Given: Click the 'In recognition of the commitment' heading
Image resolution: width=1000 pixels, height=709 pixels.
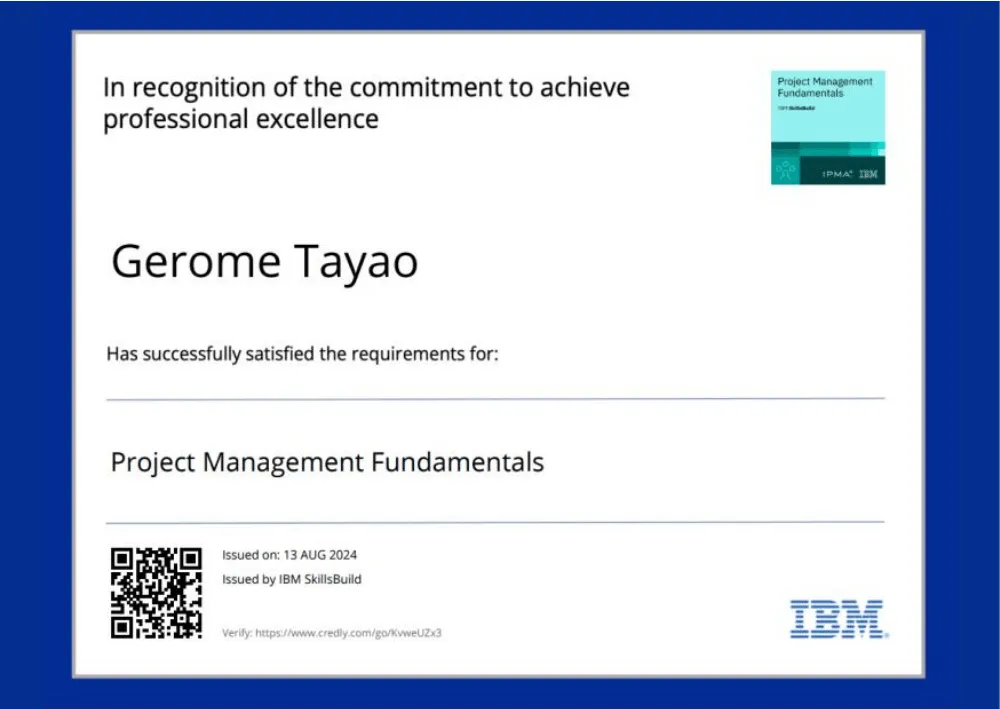Looking at the screenshot, I should point(366,87).
